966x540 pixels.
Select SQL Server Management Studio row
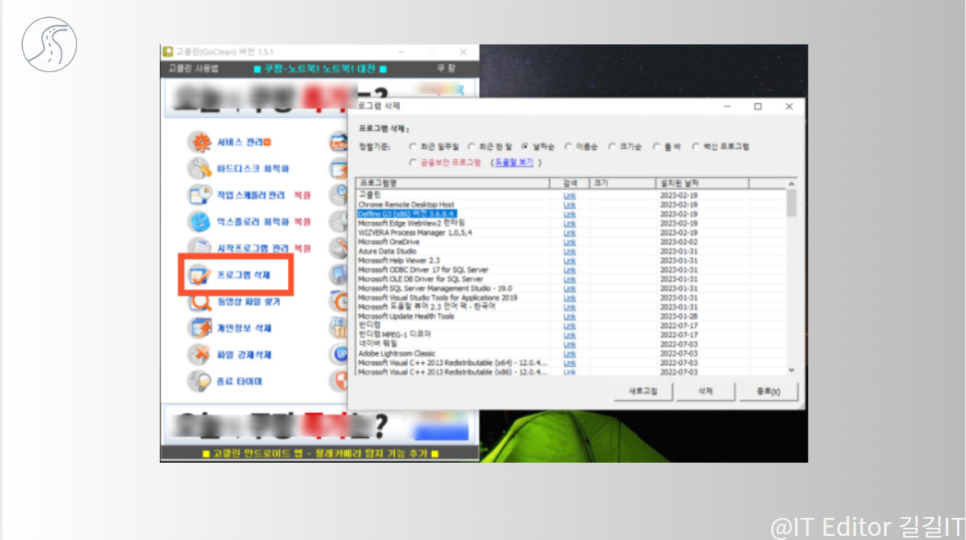[x=571, y=288]
